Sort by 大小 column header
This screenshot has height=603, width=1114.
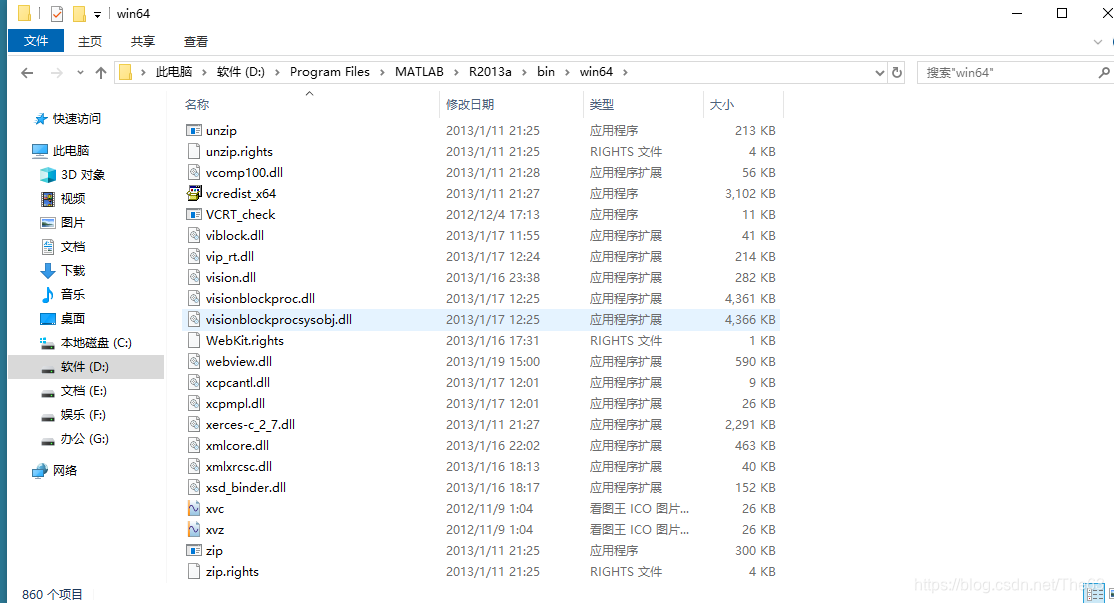click(x=721, y=104)
